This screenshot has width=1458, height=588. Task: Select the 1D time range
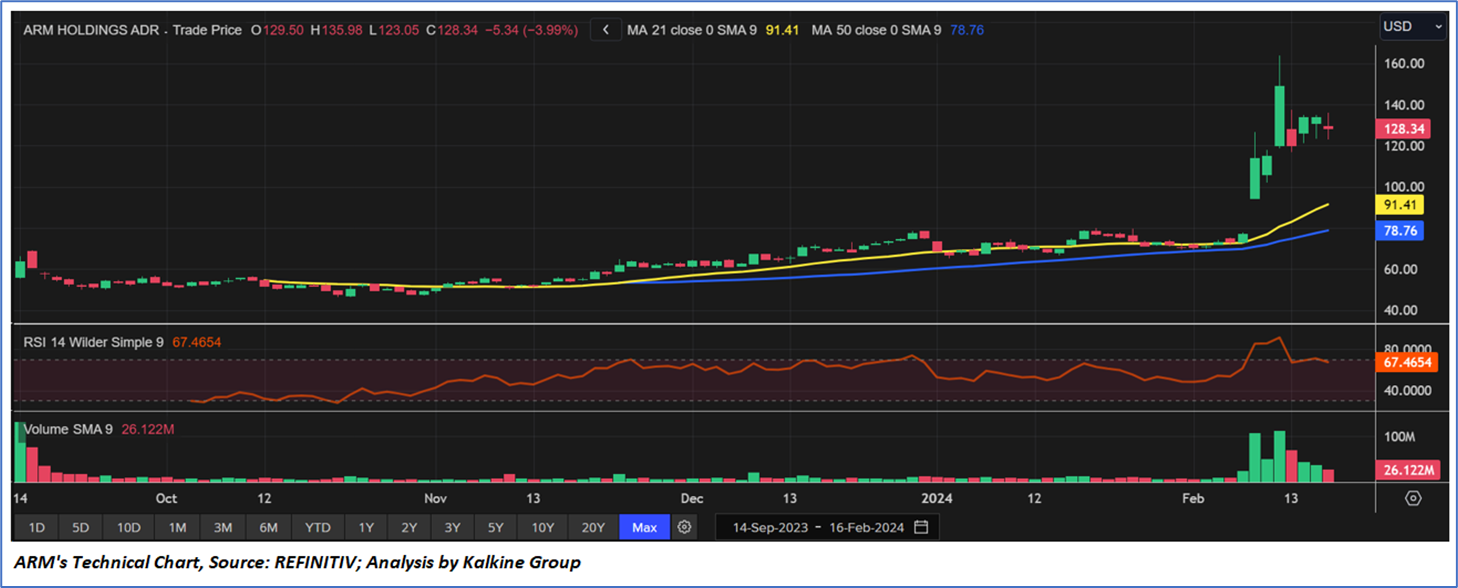[x=36, y=527]
